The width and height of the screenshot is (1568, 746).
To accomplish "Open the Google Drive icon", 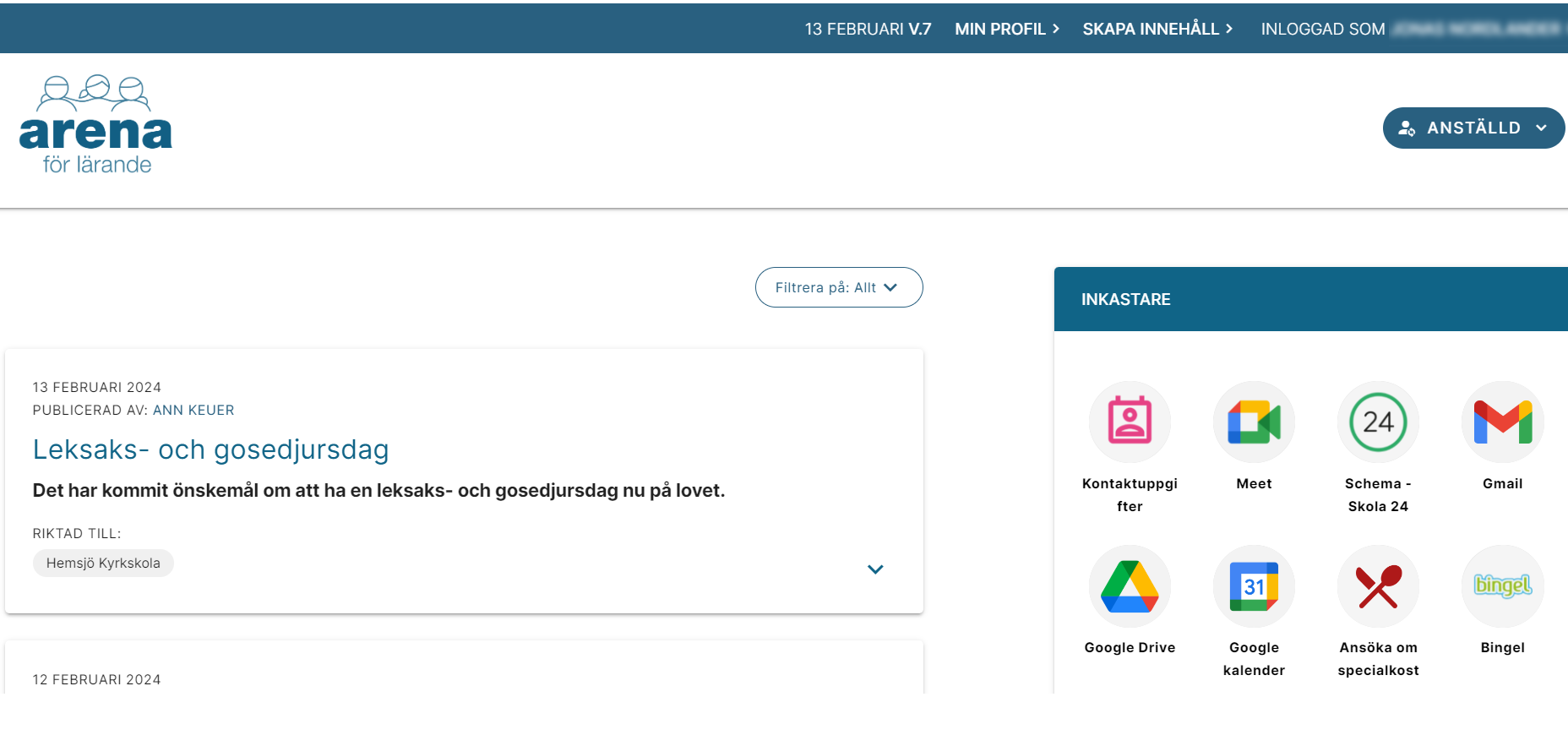I will 1130,585.
